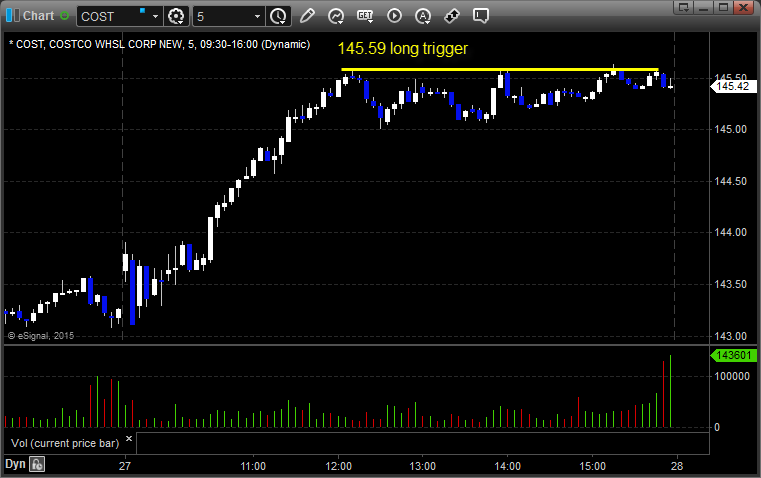Click the 28 date label on time axis
Screen dimensions: 761x478
677,466
